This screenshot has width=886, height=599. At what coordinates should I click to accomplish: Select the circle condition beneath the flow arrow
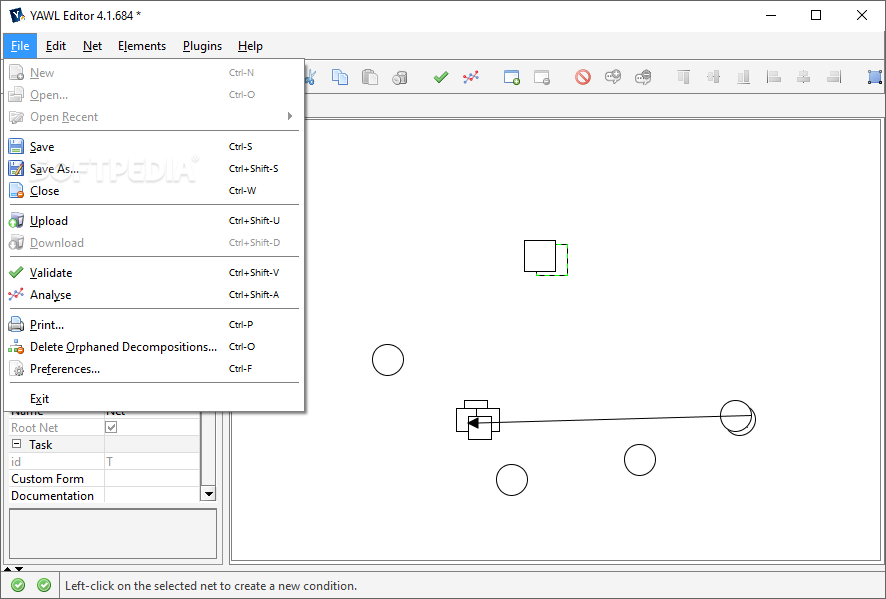pos(640,460)
